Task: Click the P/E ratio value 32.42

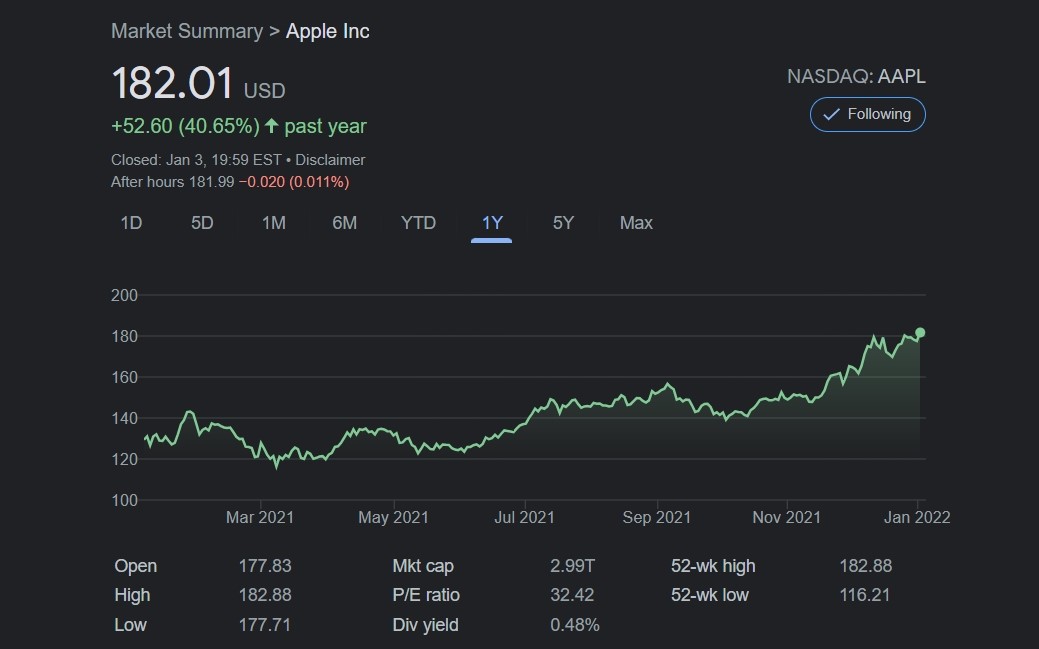Action: tap(572, 595)
